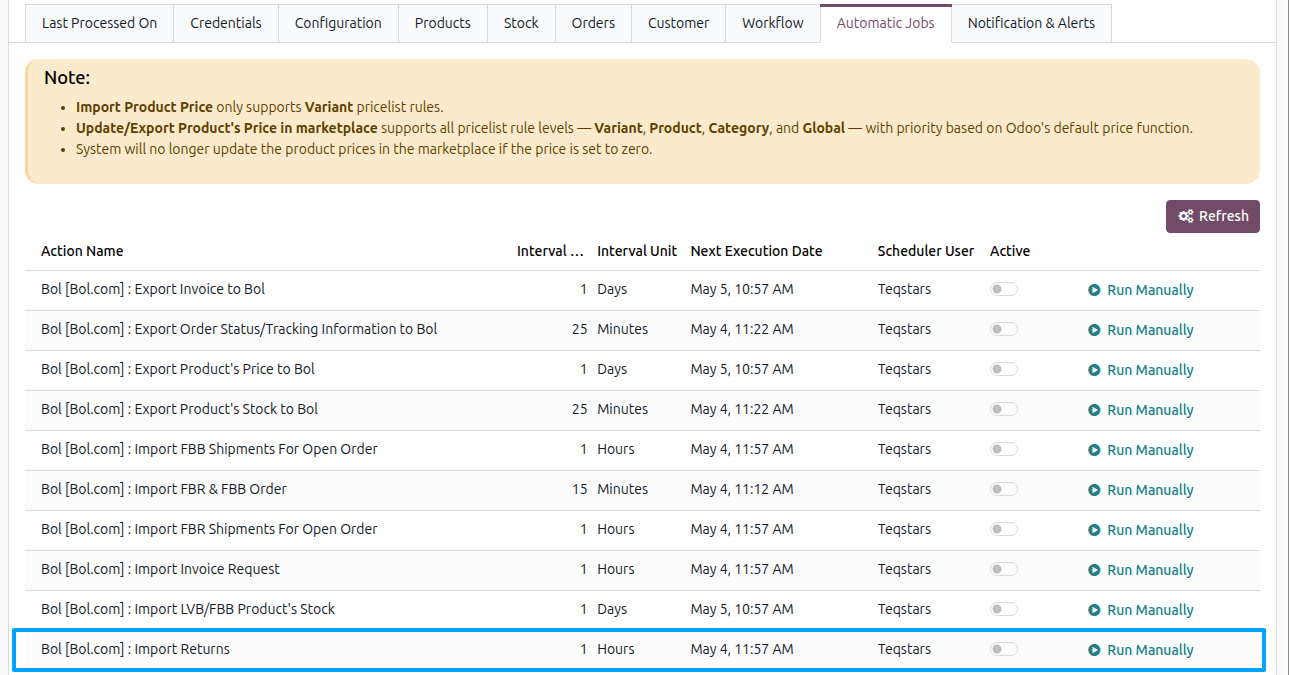This screenshot has width=1289, height=675.
Task: Toggle Active for Export Invoice to Bol
Action: click(x=1004, y=289)
